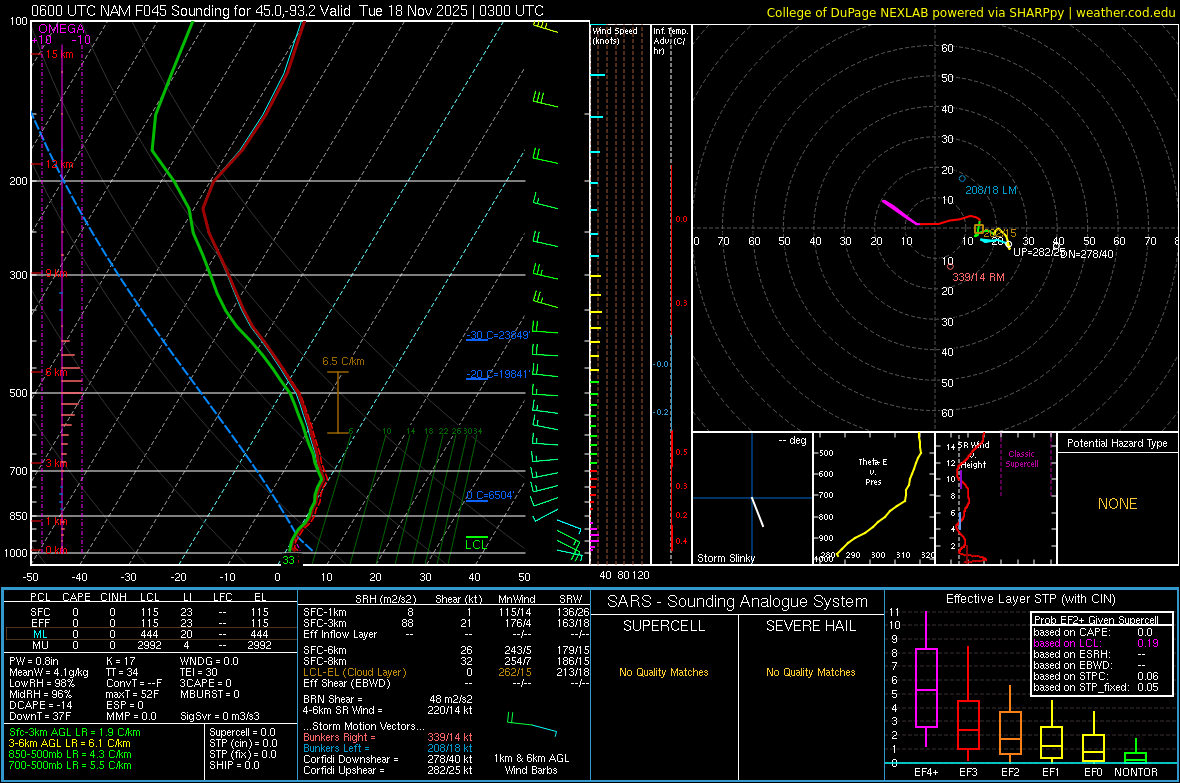Select the MU parcel row
The height and width of the screenshot is (783, 1180).
click(x=150, y=645)
